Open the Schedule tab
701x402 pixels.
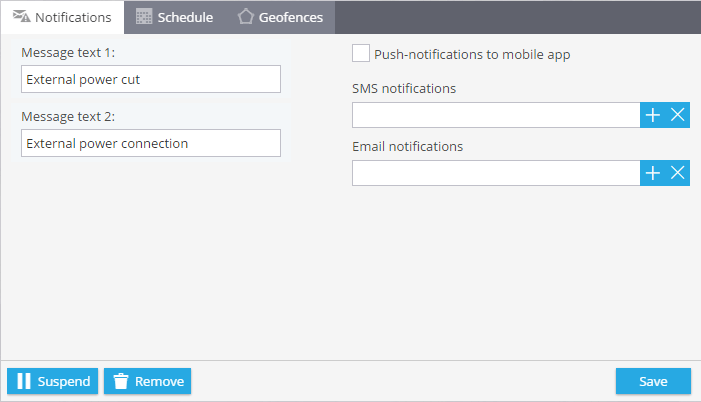175,17
